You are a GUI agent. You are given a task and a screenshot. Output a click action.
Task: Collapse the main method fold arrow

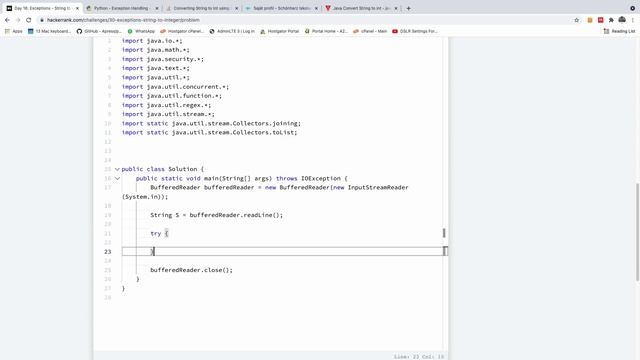coord(117,178)
